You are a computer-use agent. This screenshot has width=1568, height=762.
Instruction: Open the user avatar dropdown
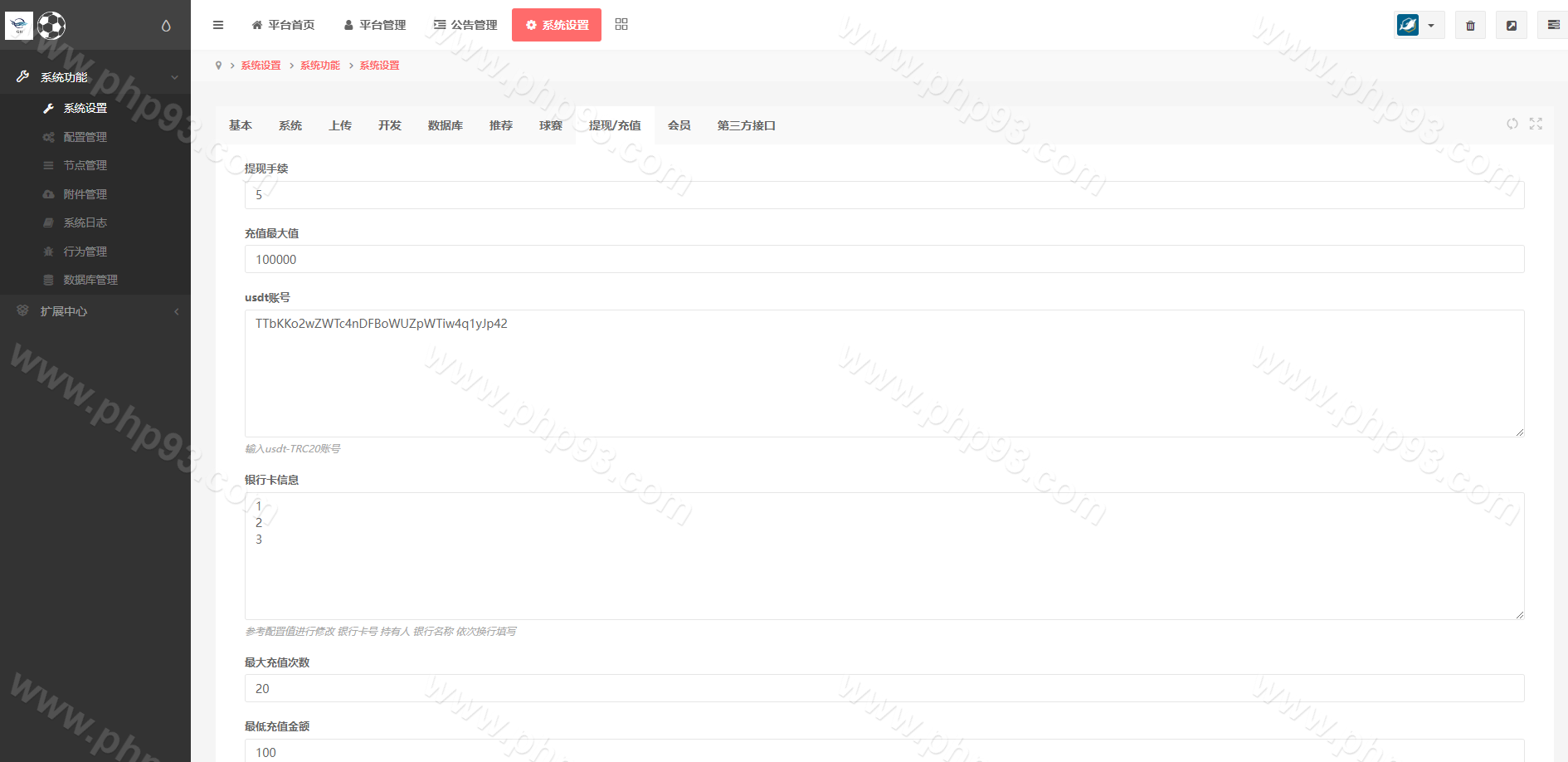point(1419,26)
